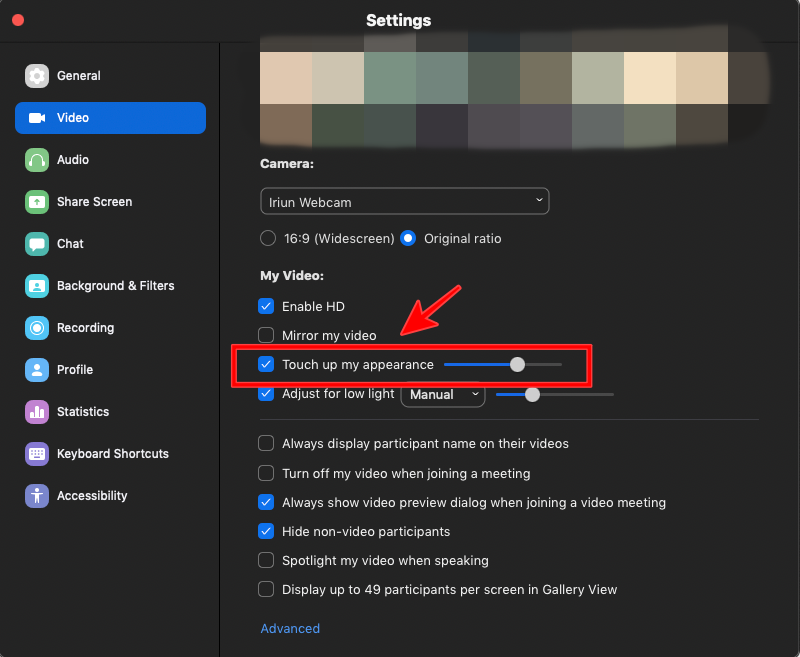Toggle Touch up my appearance checkbox
The width and height of the screenshot is (800, 657).
266,364
